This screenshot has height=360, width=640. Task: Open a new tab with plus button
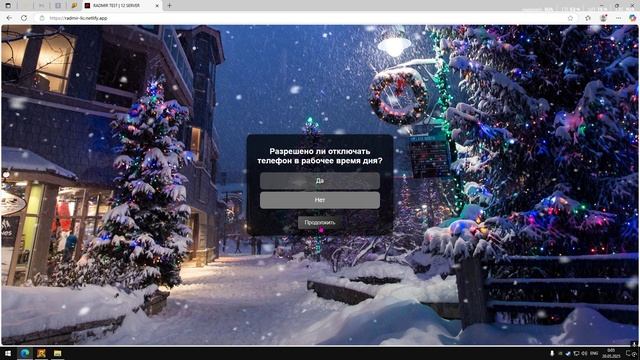click(169, 6)
